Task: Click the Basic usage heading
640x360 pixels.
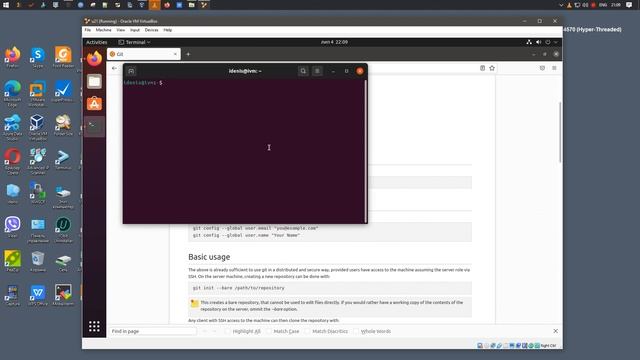Action: 209,257
